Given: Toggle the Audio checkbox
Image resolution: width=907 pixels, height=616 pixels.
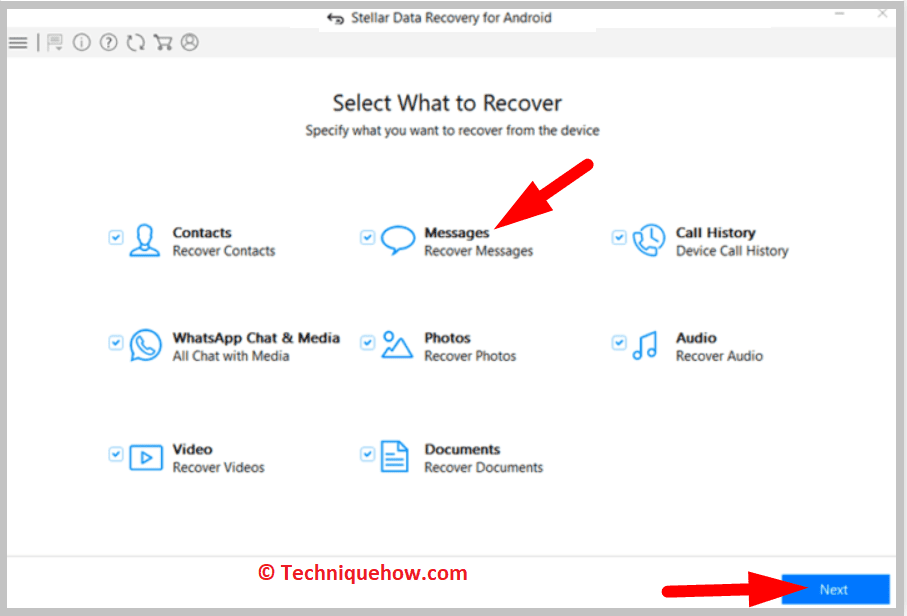Looking at the screenshot, I should (619, 342).
